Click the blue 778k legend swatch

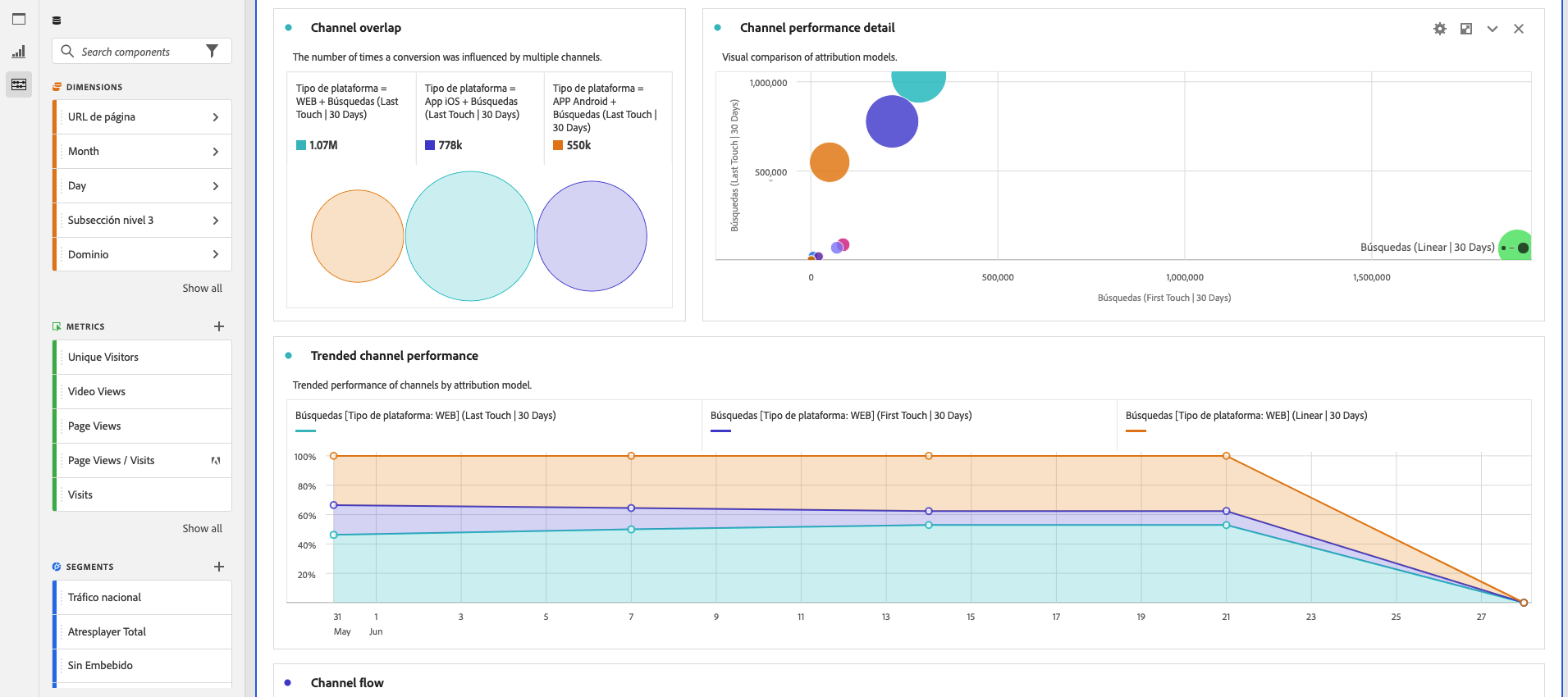[x=430, y=145]
